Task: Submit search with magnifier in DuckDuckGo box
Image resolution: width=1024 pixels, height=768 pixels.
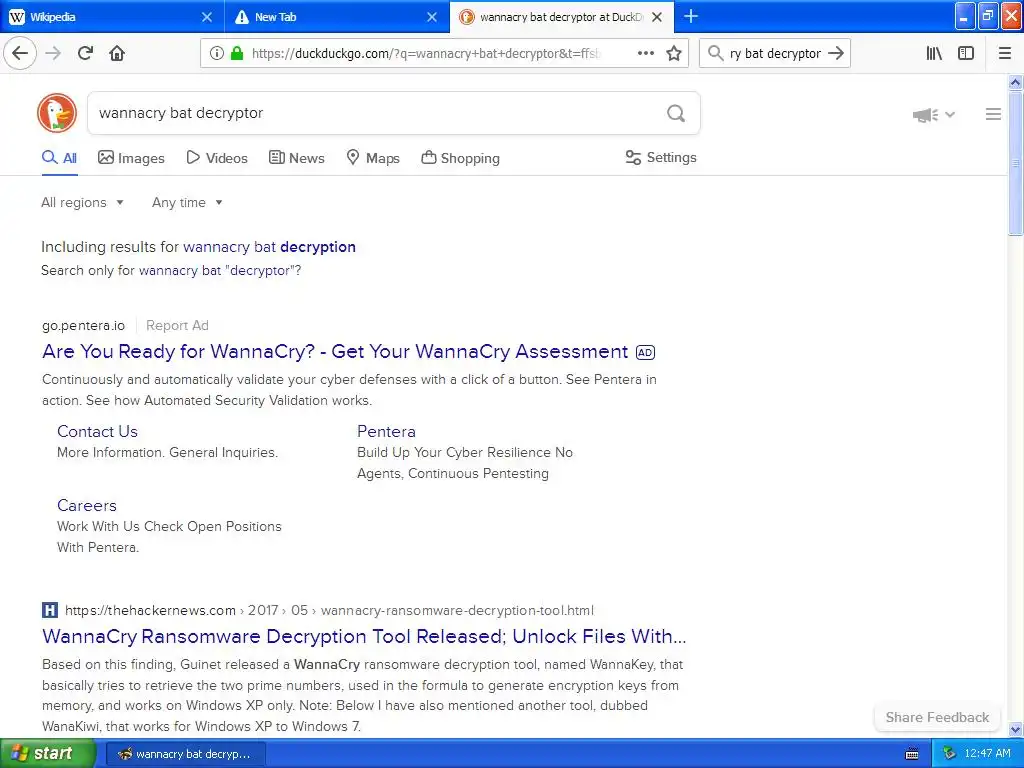Action: (x=676, y=114)
